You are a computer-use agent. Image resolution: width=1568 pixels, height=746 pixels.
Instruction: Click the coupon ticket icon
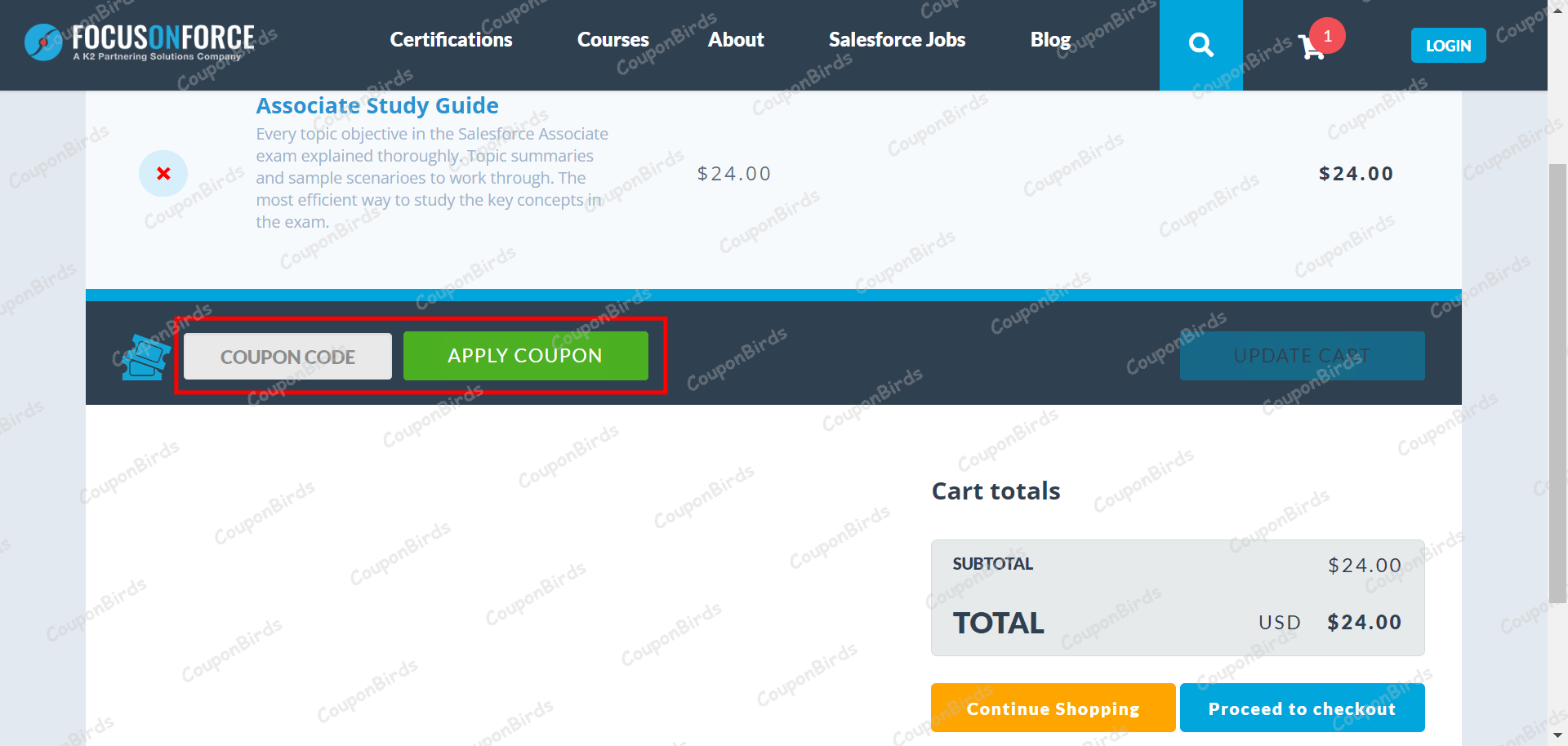(145, 355)
